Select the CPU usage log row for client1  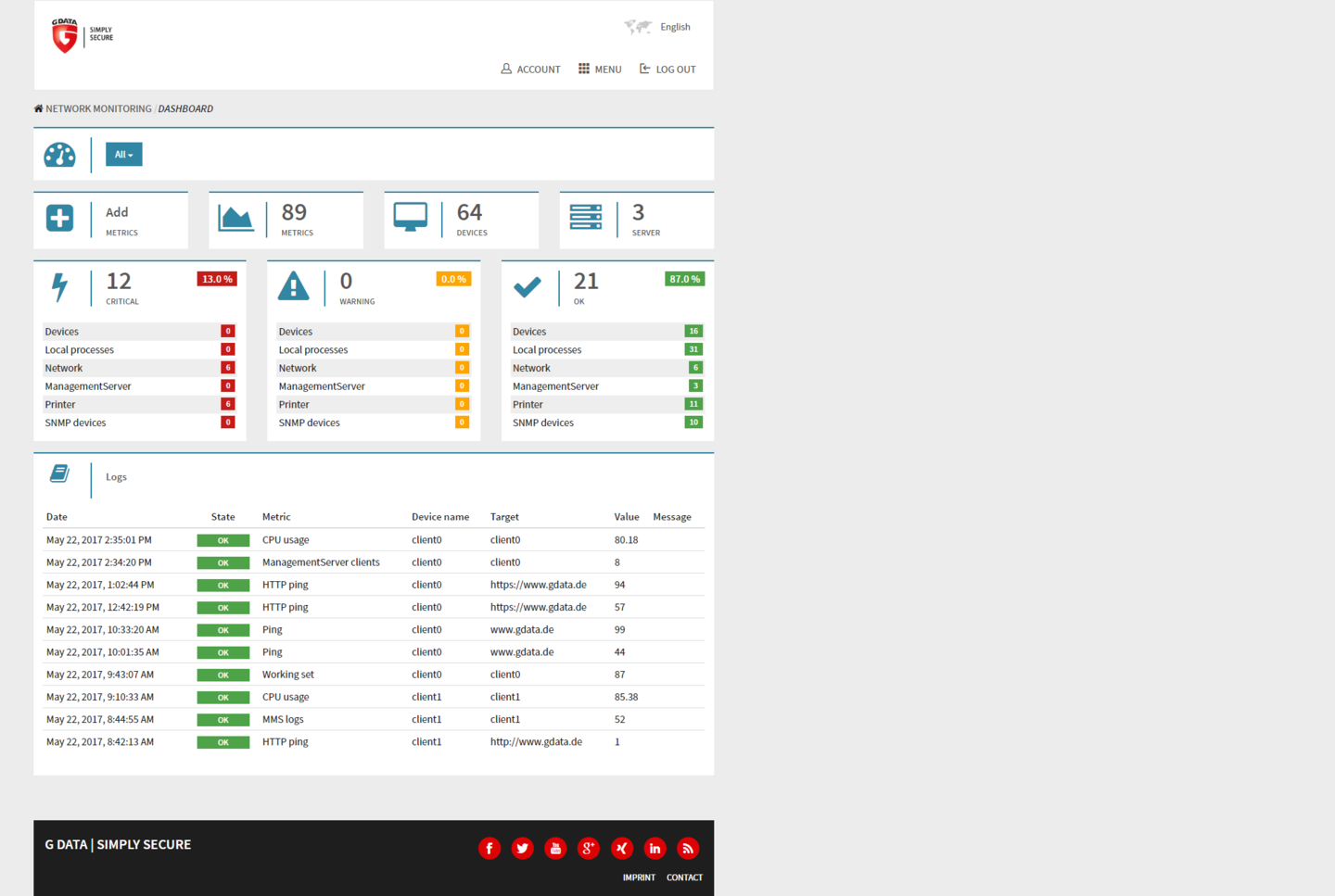coord(286,697)
